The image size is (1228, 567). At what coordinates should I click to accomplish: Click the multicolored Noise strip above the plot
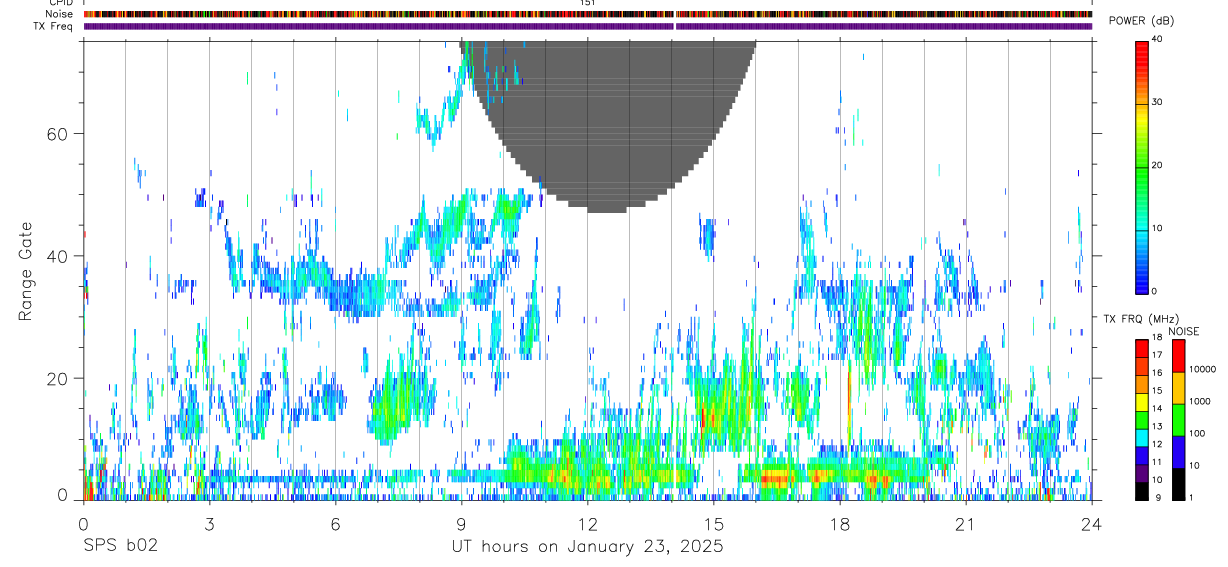click(x=587, y=14)
